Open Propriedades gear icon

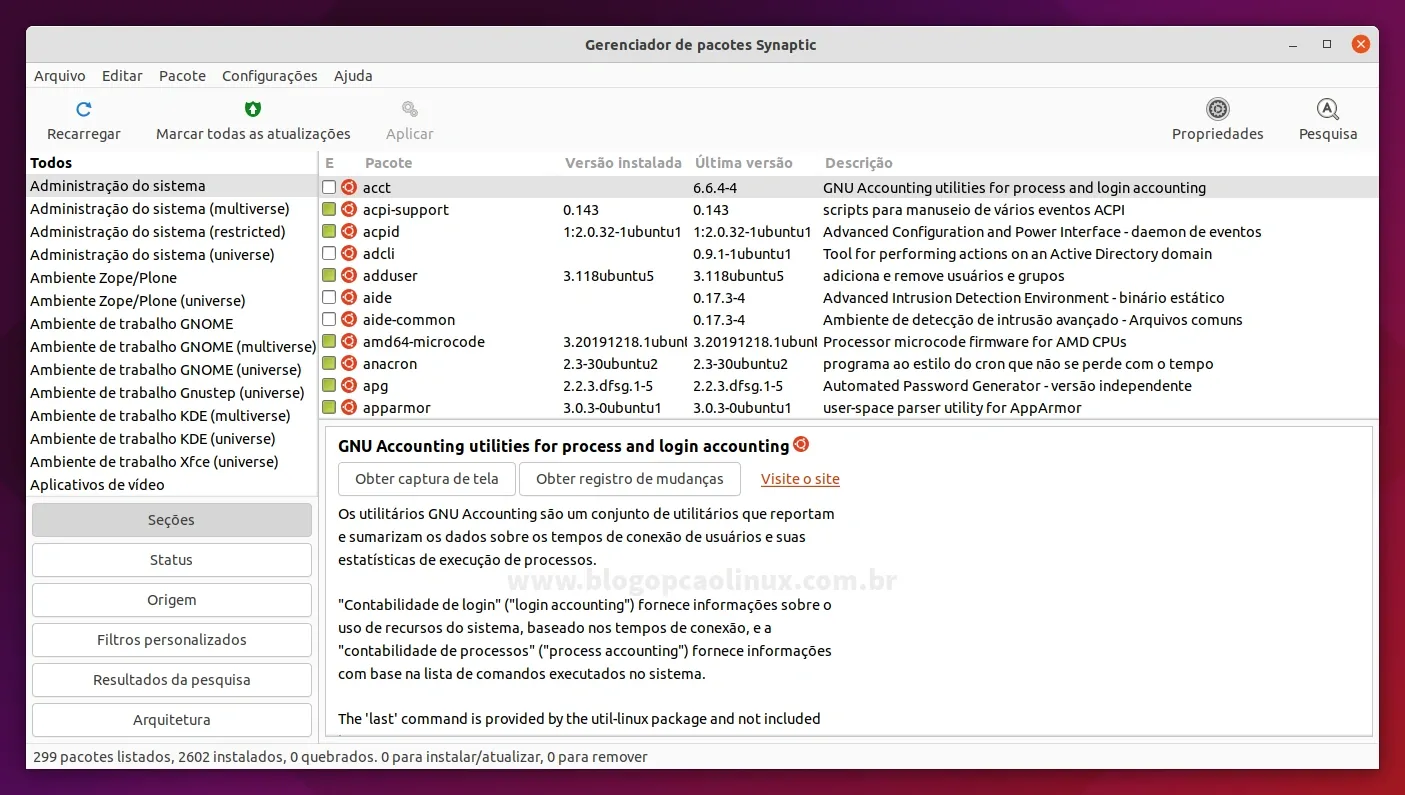pos(1217,109)
